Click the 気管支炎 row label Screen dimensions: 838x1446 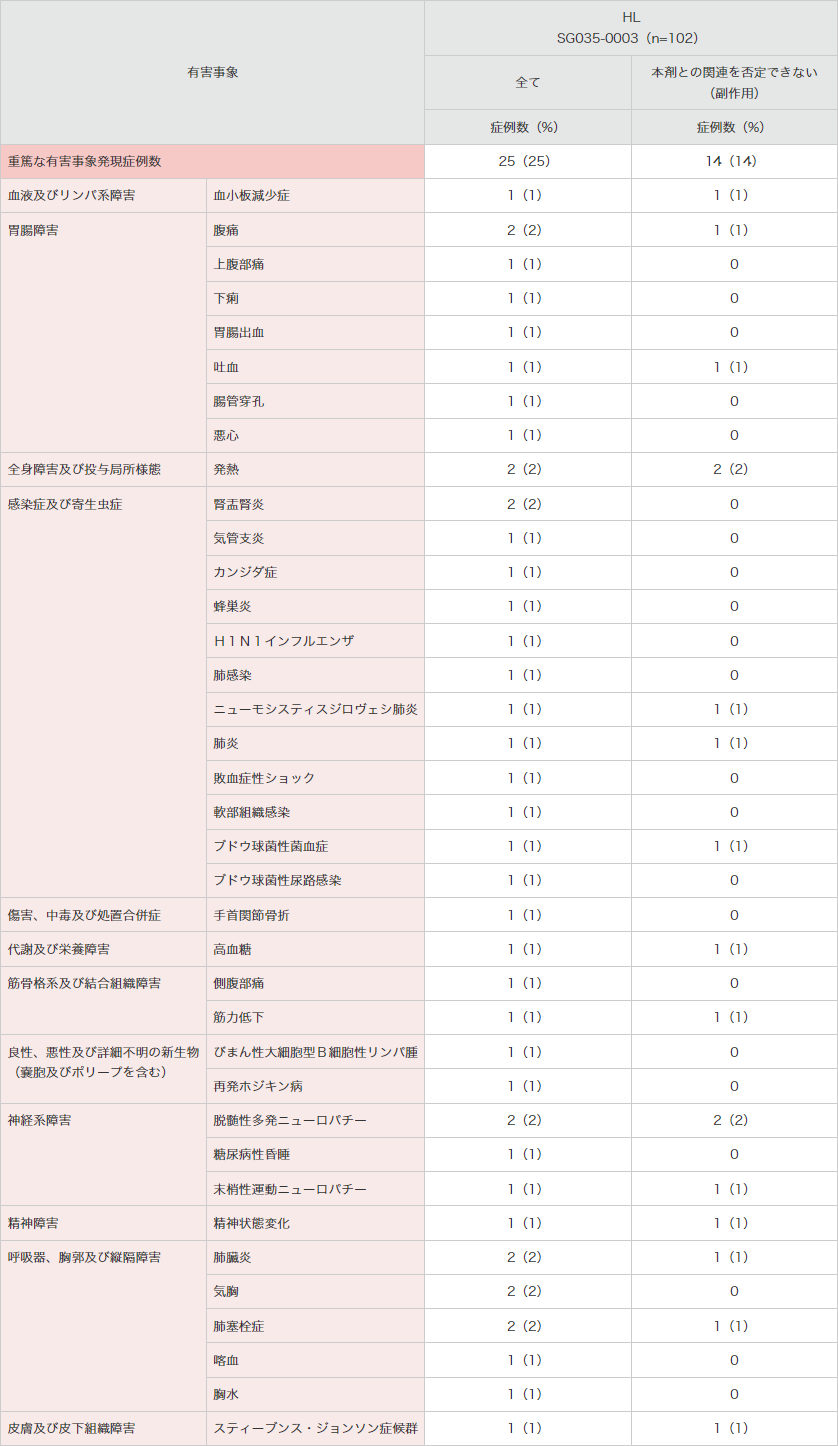[x=315, y=538]
